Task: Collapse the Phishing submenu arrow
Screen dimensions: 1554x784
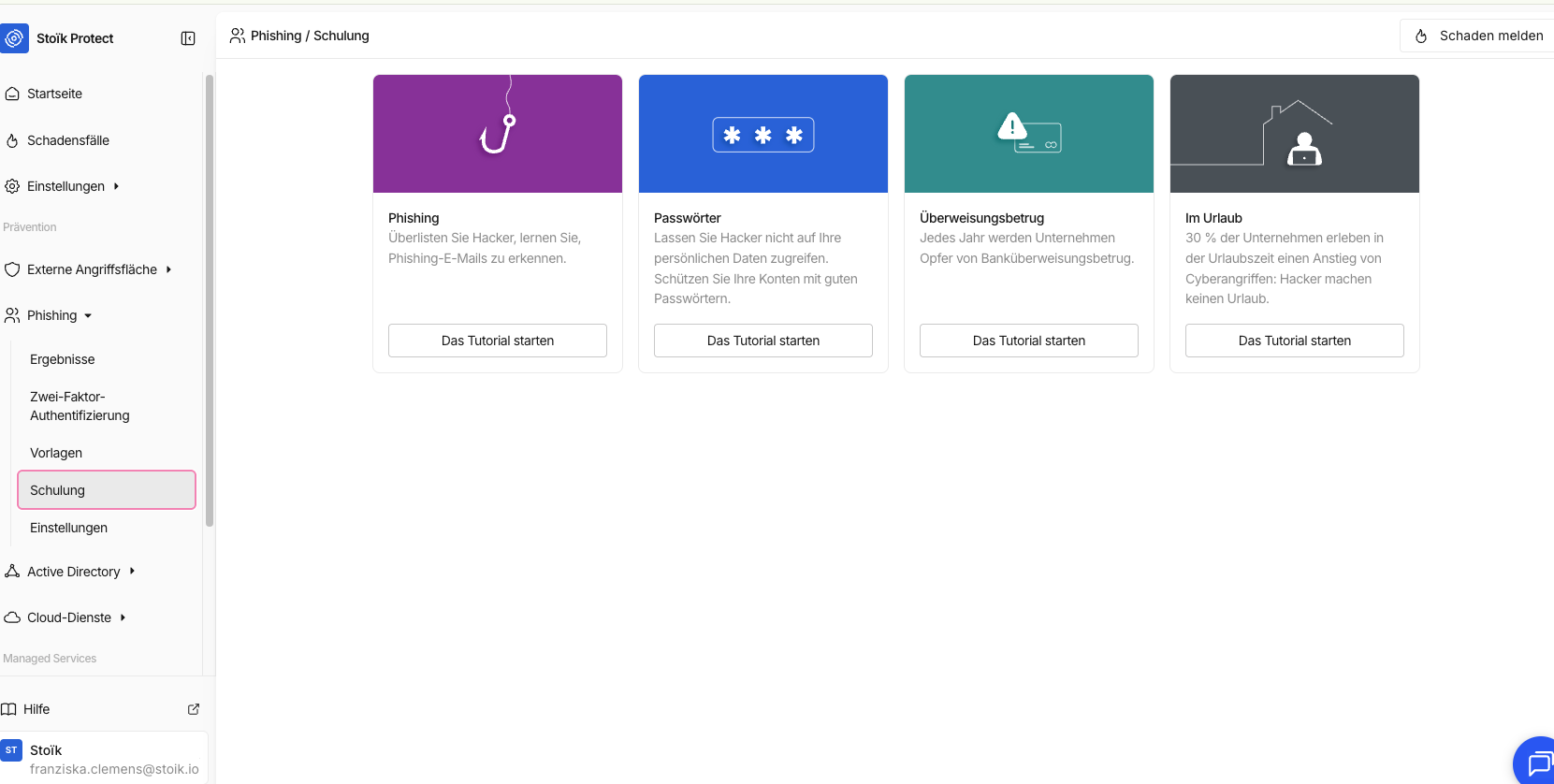Action: click(x=88, y=316)
